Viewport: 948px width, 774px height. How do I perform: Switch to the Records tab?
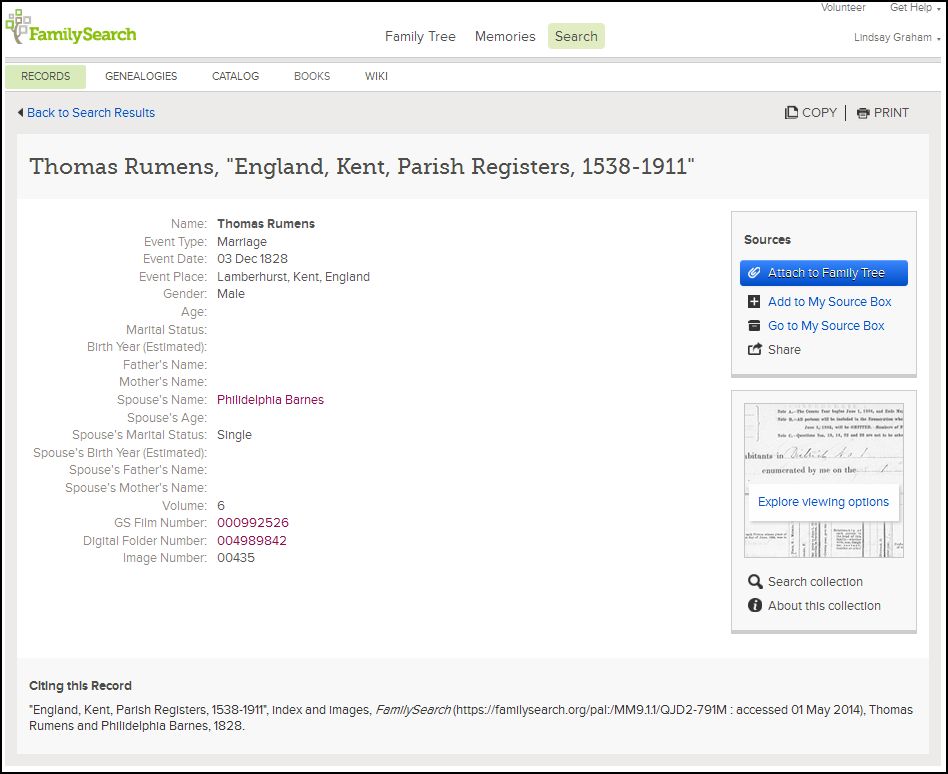coord(45,76)
